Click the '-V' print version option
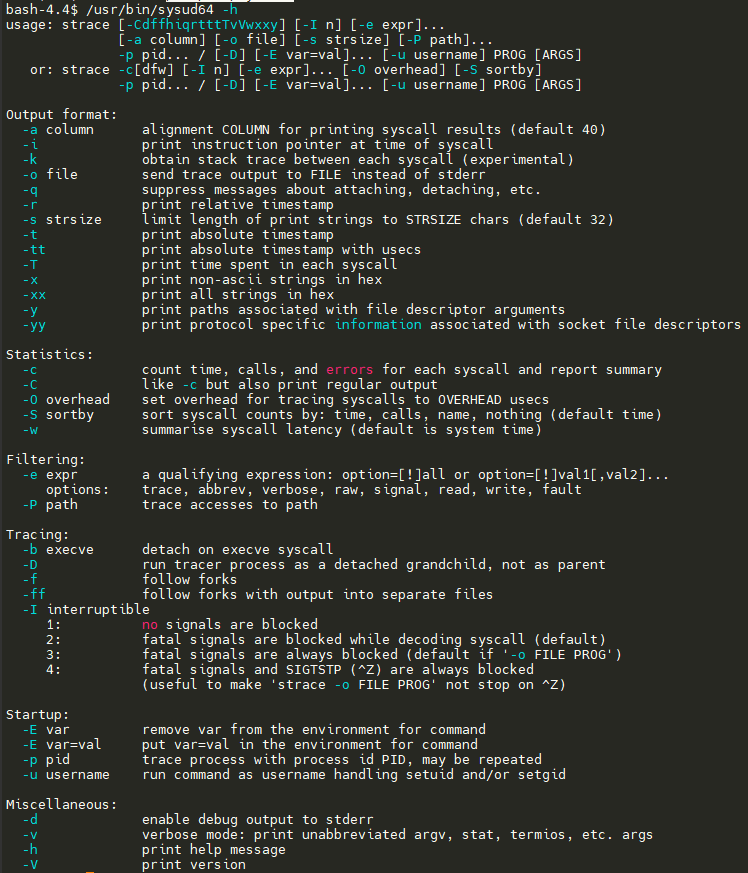 click(x=30, y=865)
